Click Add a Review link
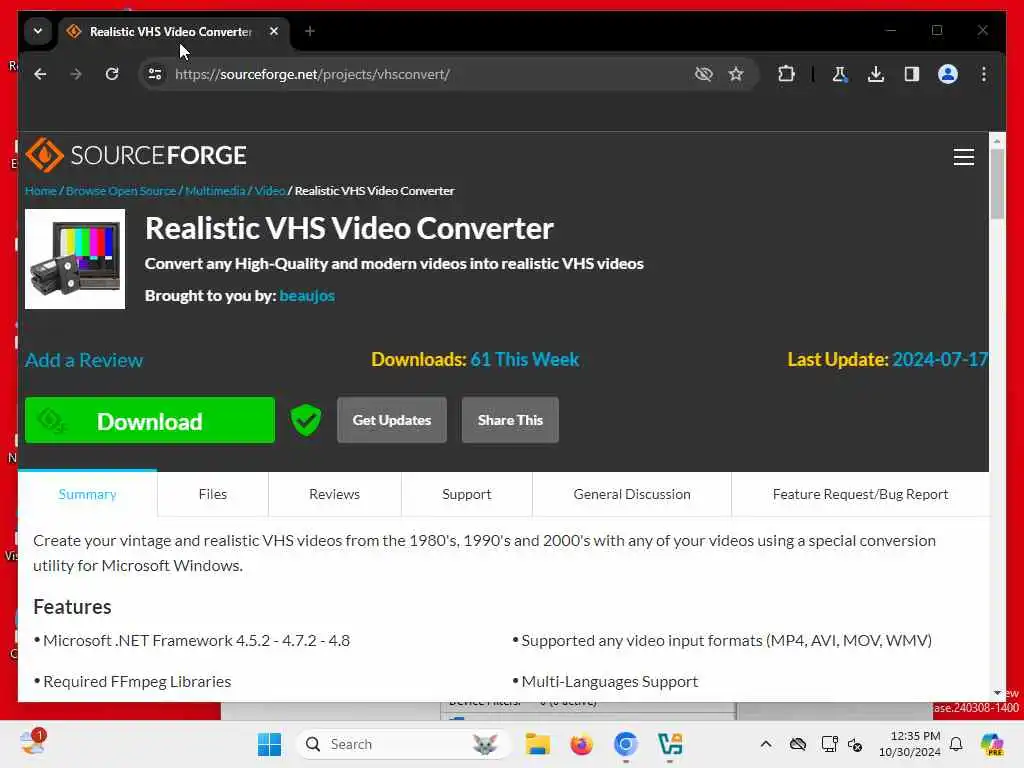The height and width of the screenshot is (768, 1024). 84,360
